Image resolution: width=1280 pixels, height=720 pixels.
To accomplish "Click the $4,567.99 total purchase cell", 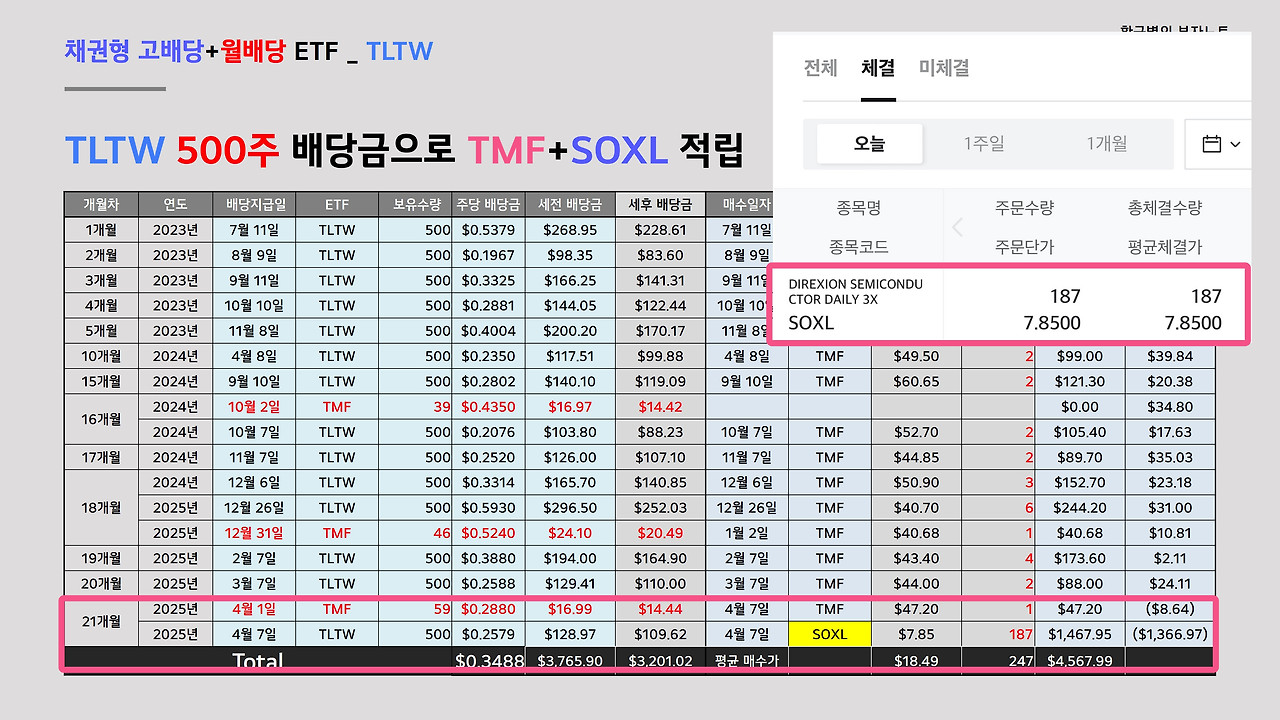I will [1080, 660].
